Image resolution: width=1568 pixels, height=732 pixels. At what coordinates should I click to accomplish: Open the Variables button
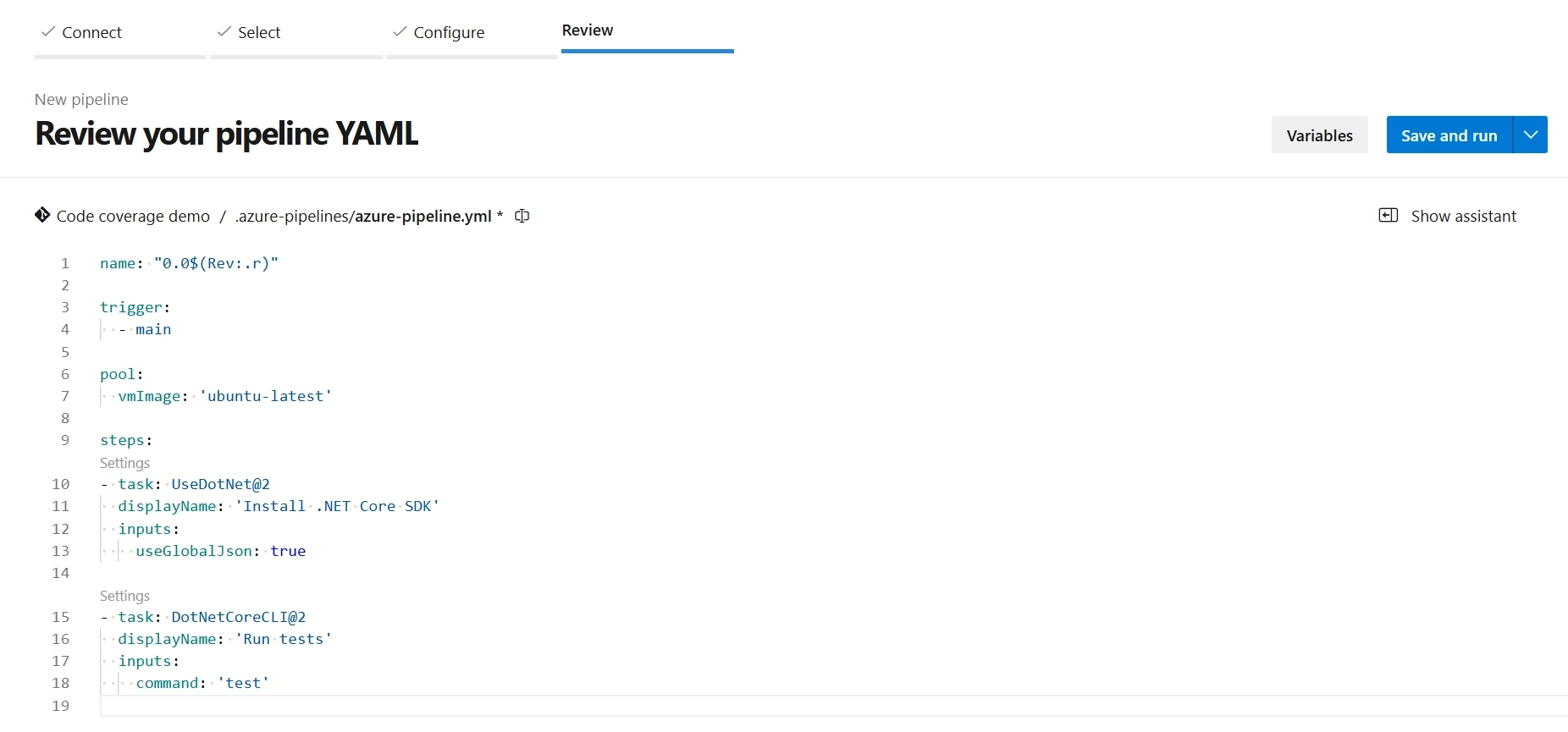[1320, 135]
